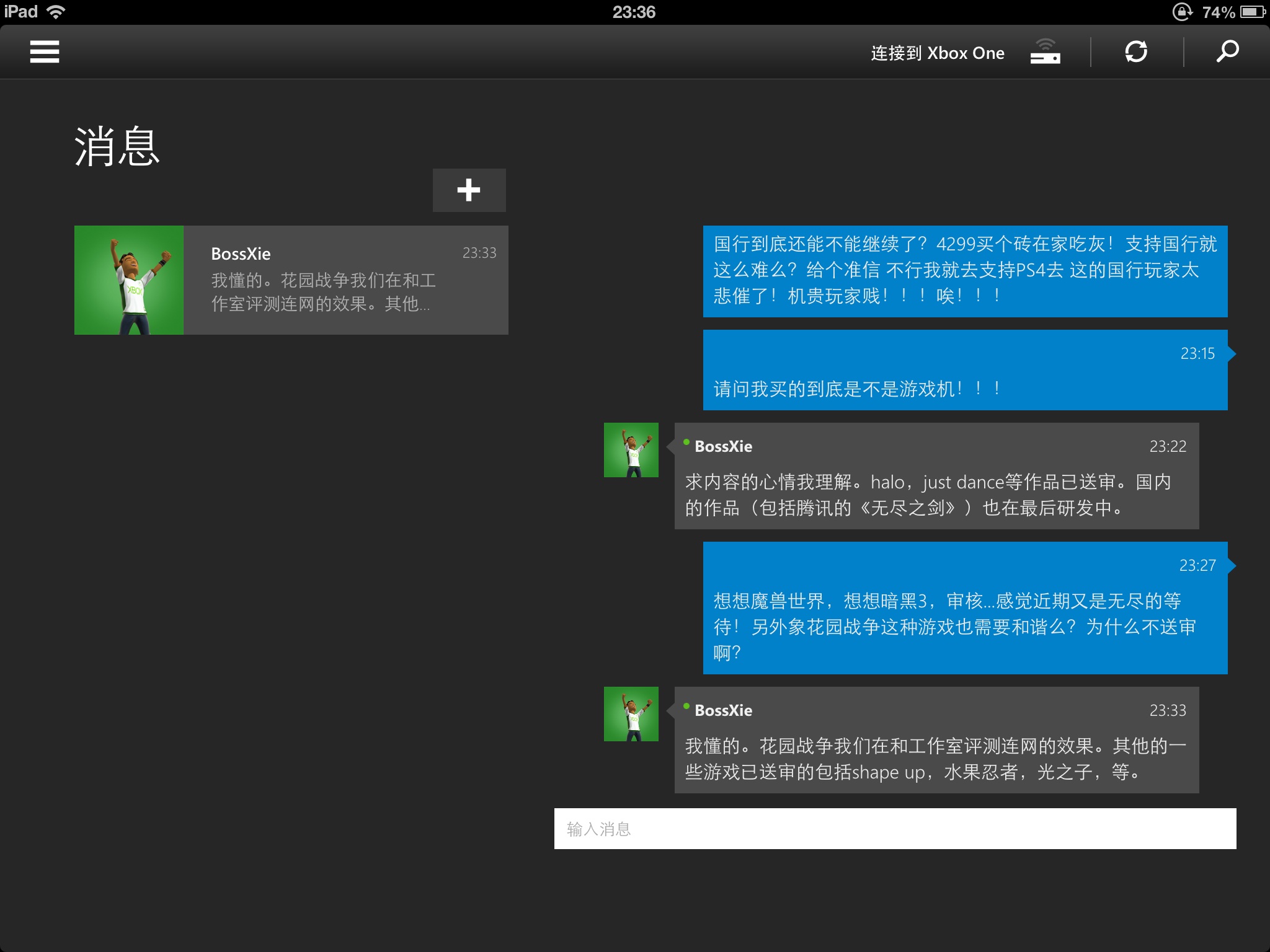Viewport: 1270px width, 952px height.
Task: Tap the Wi-Fi indicator in the status bar
Action: pos(56,11)
